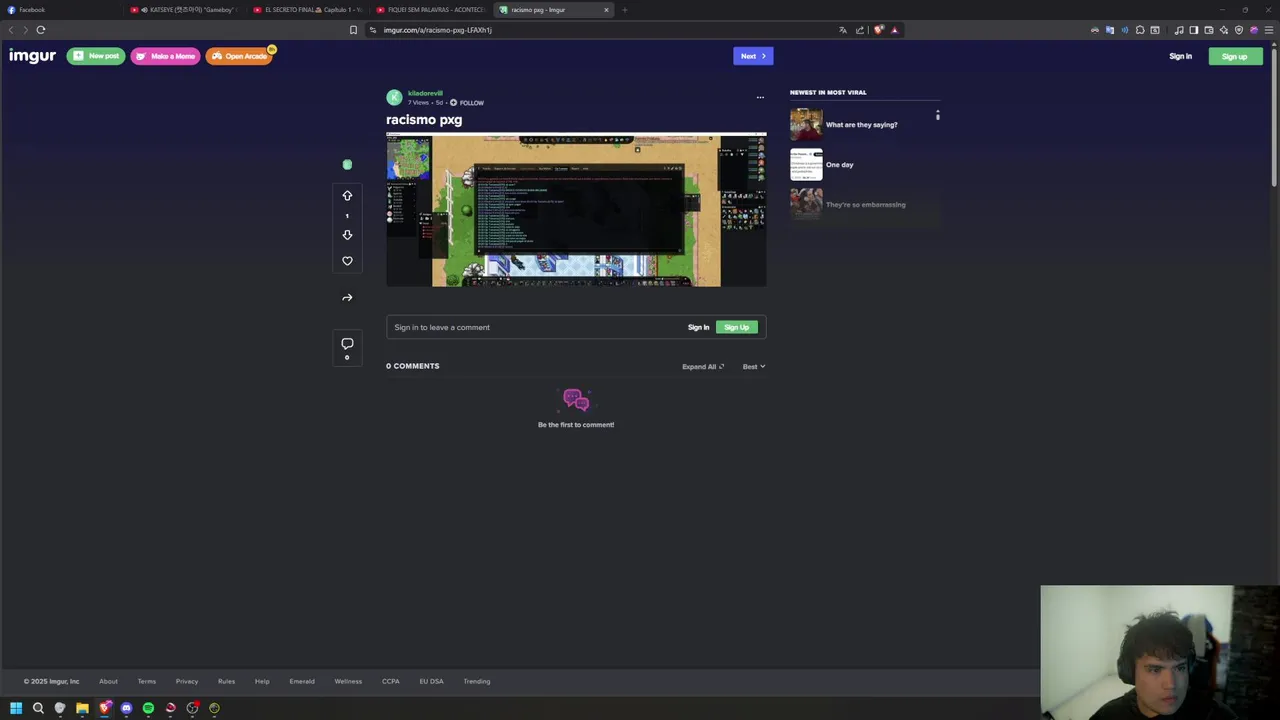Image resolution: width=1280 pixels, height=720 pixels.
Task: Toggle the browser sidebar panel icon
Action: [1193, 30]
